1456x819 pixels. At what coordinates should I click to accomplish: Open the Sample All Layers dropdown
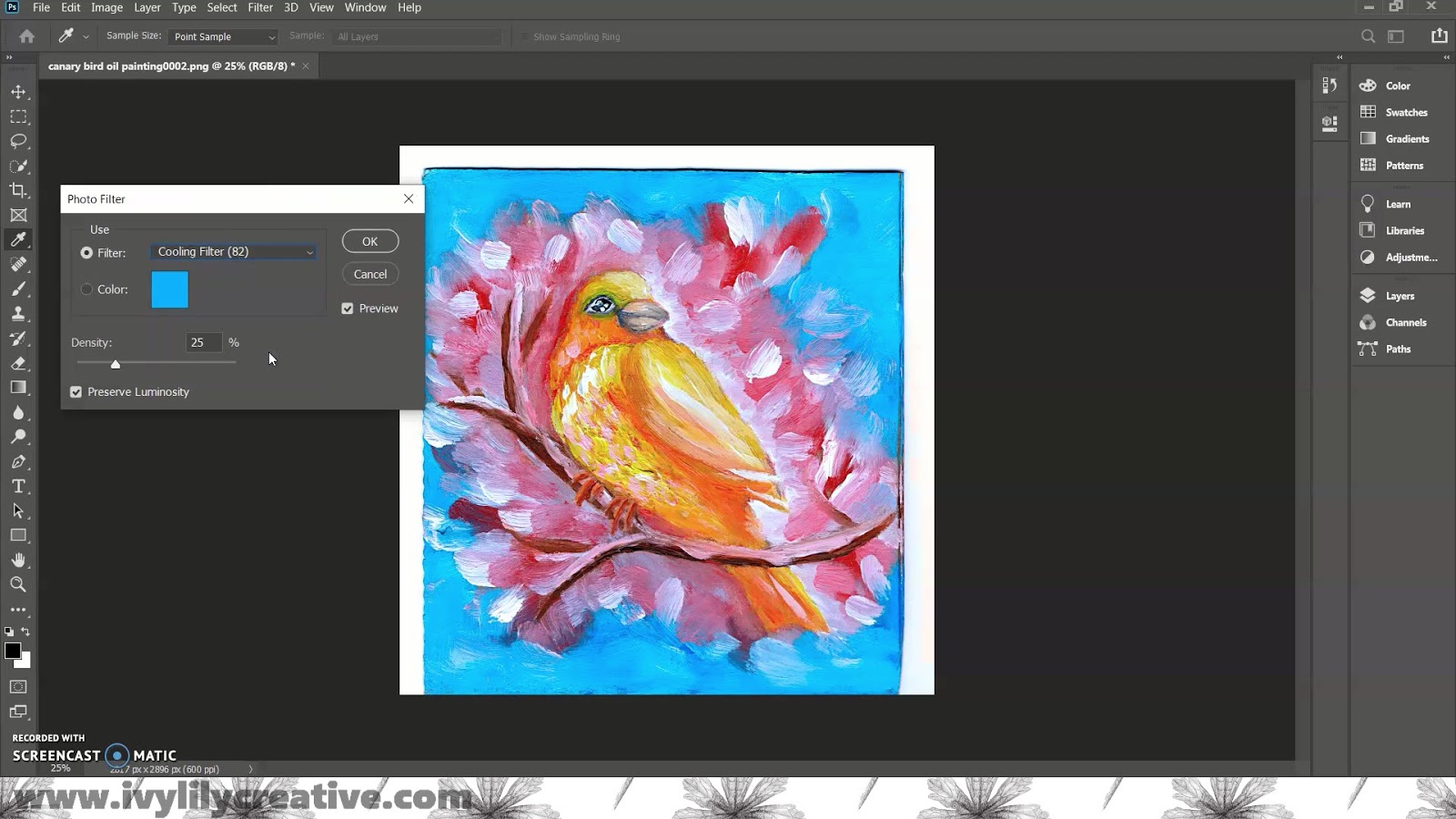click(416, 36)
